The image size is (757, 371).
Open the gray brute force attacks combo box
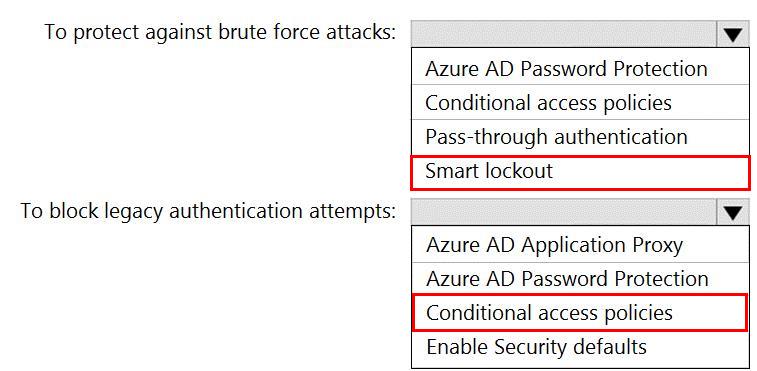(x=580, y=34)
